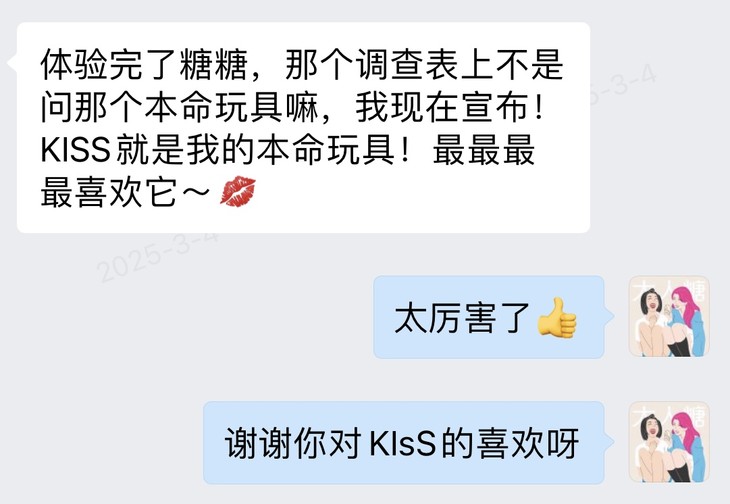Click 体验完了糖糖 at message start
The height and width of the screenshot is (504, 730).
click(143, 65)
